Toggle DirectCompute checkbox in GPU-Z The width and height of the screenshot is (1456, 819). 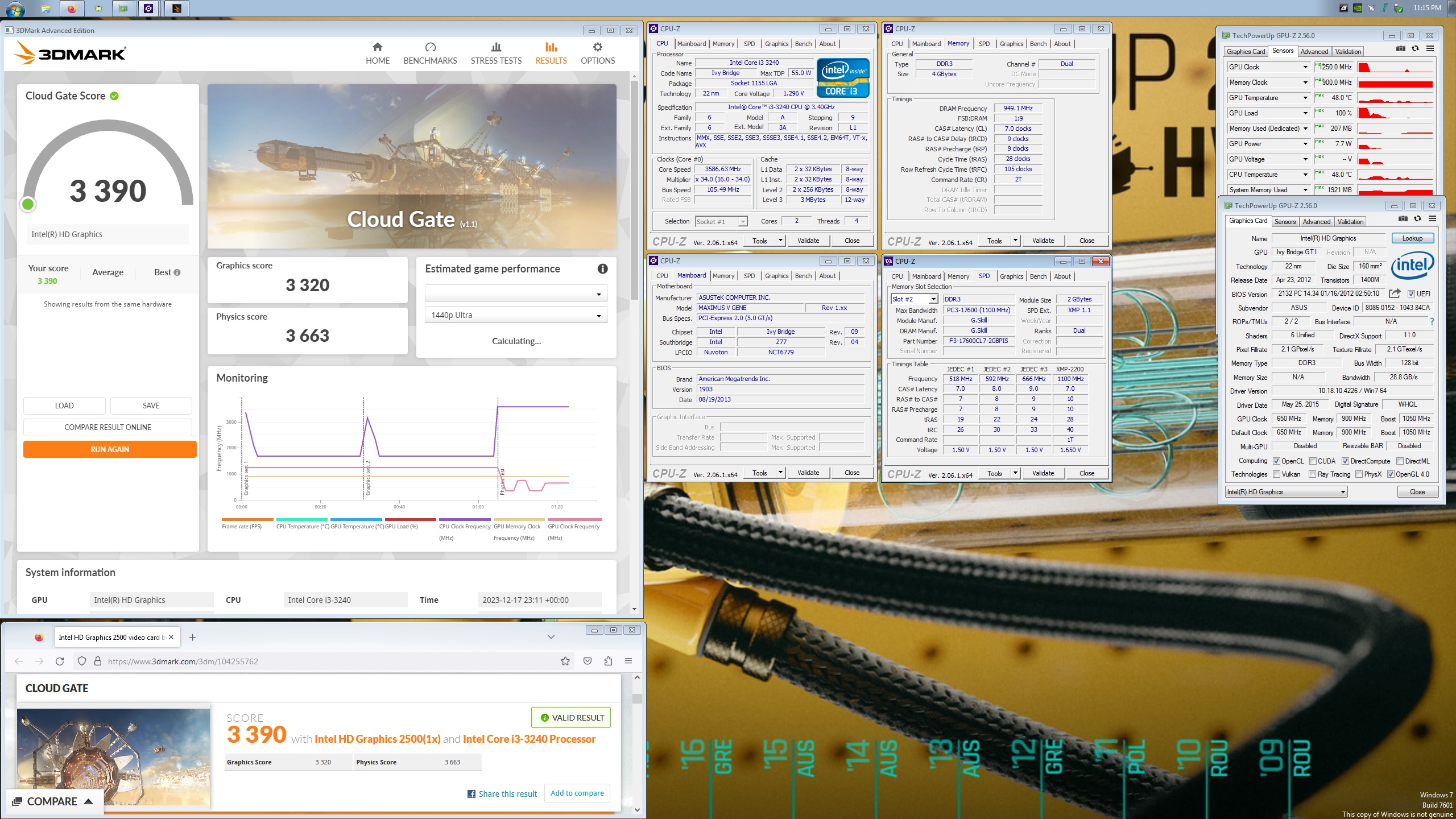(x=1345, y=461)
